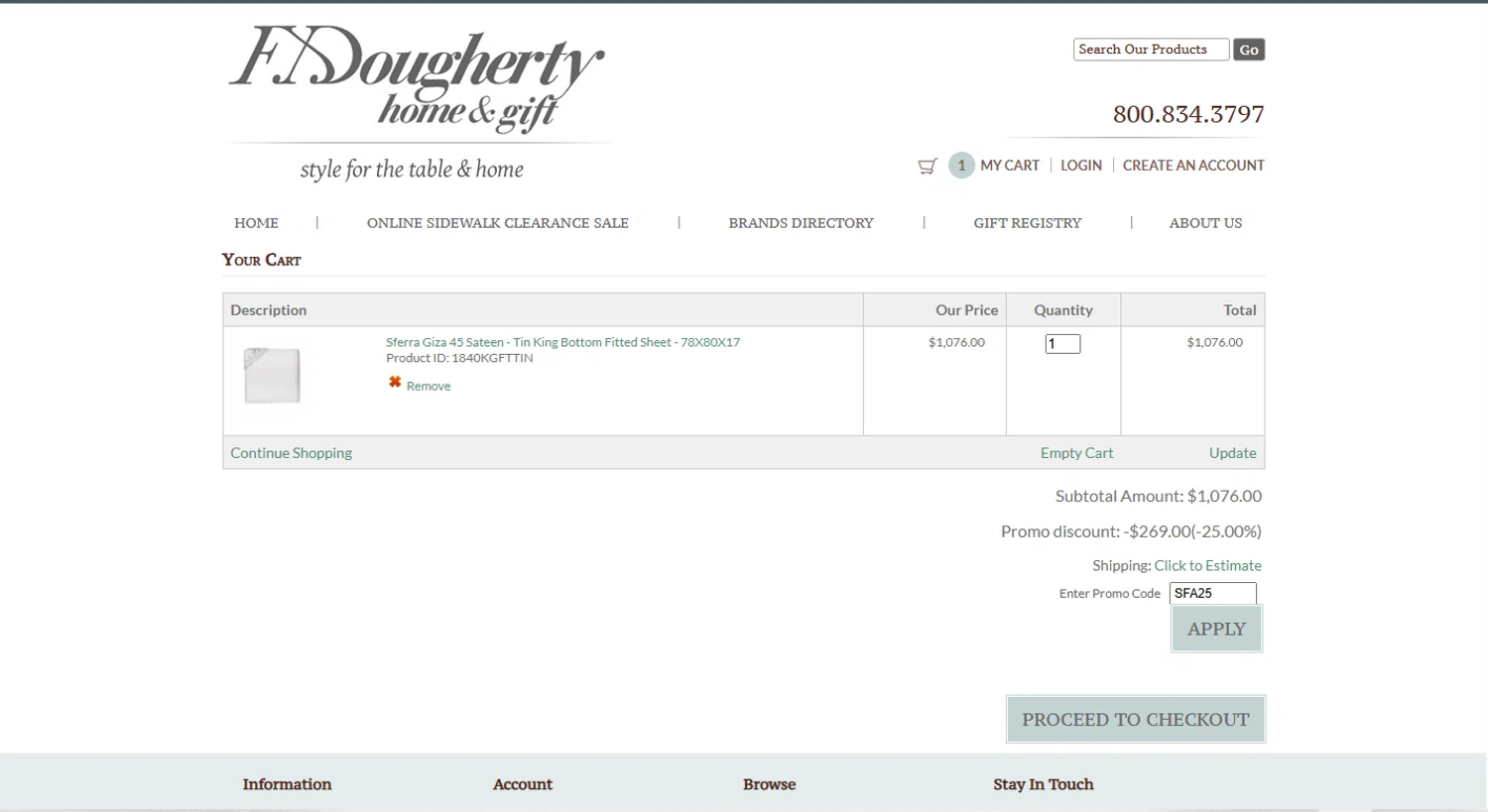Click Product ID 1840KGFTTIN text
This screenshot has width=1488, height=812.
pos(459,358)
